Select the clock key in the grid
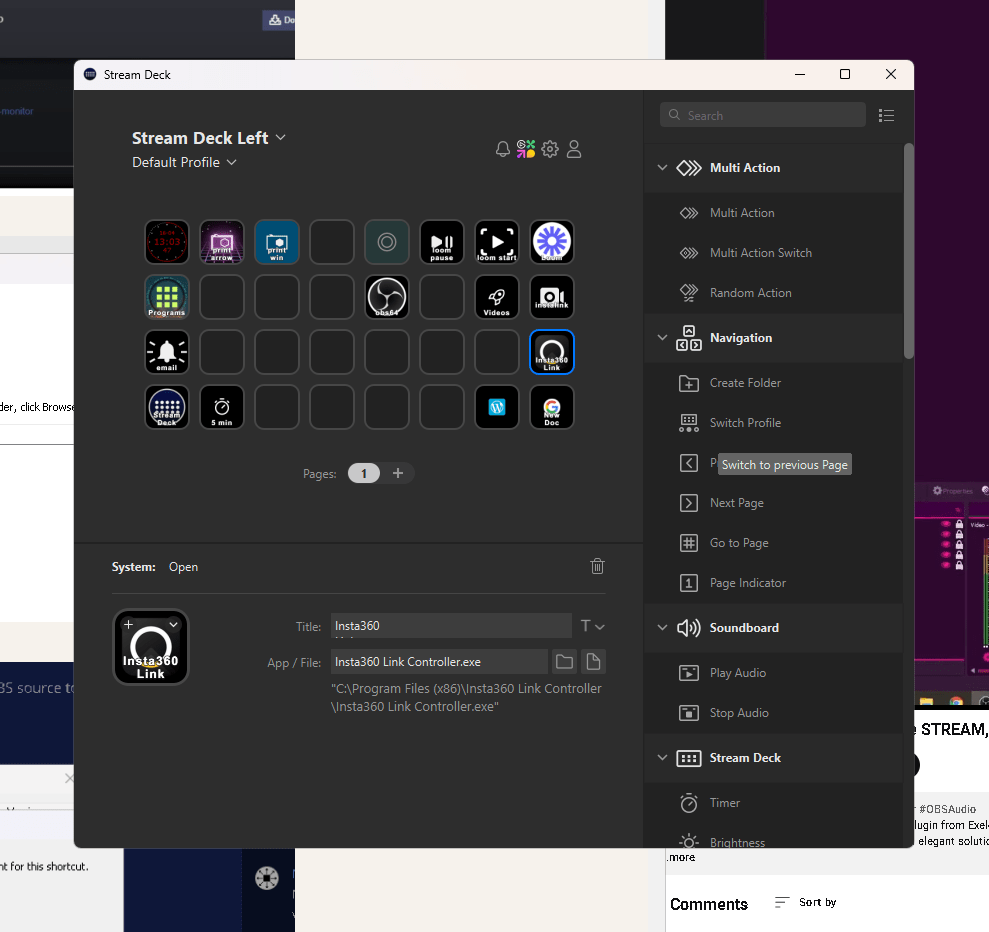The image size is (989, 932). [167, 242]
